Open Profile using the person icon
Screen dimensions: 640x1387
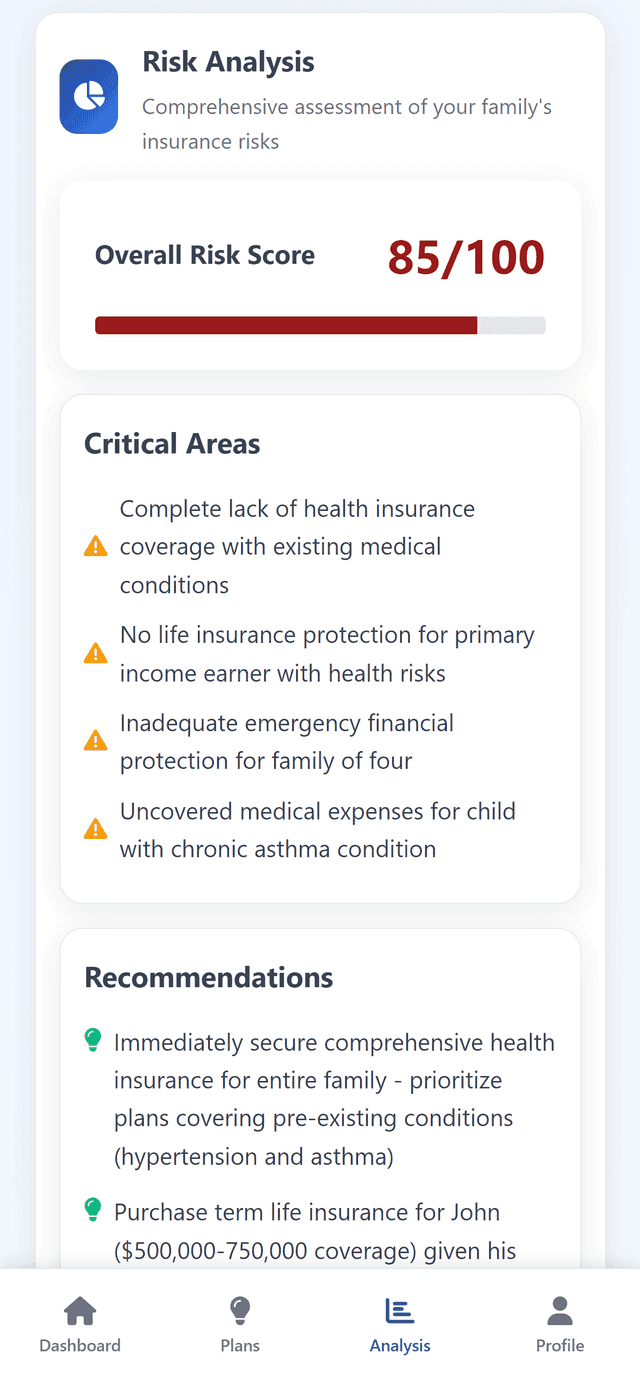(560, 1310)
